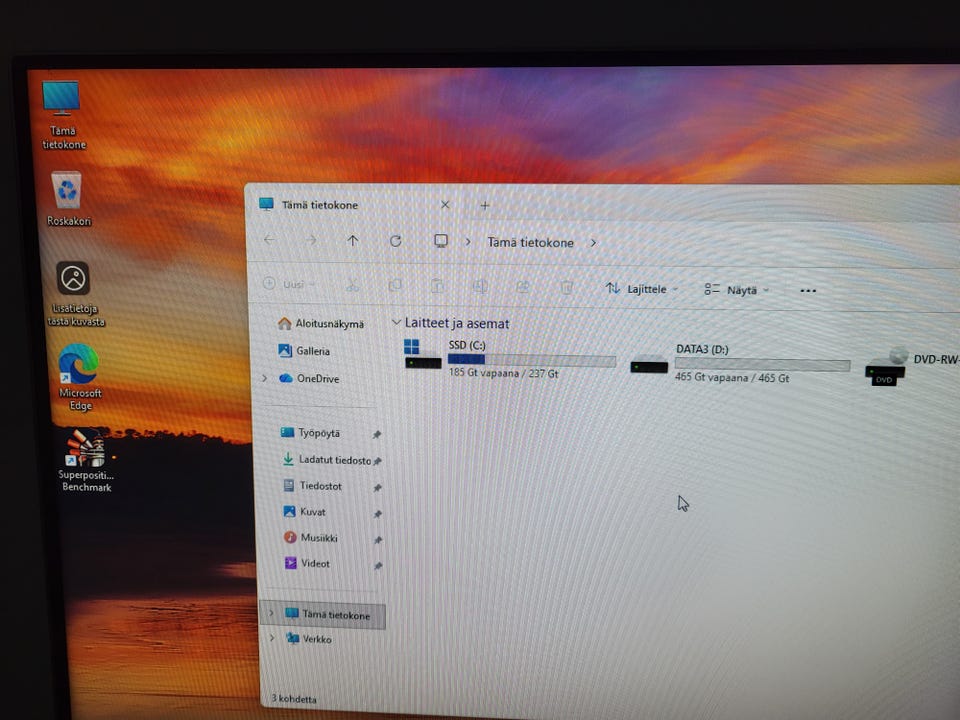Open Ladatut tiedostot in the sidebar

click(328, 460)
